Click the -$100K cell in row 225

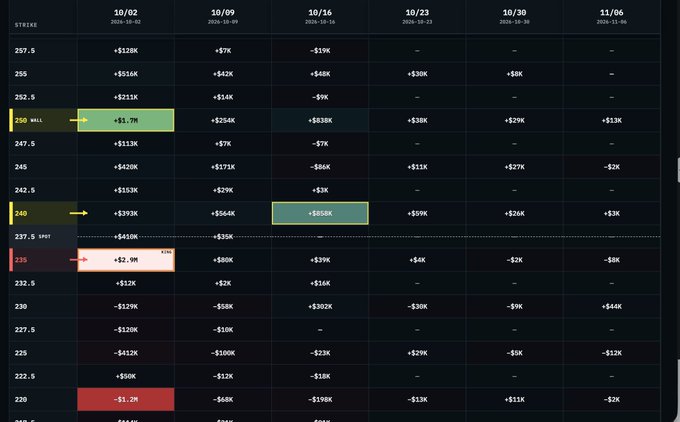pos(223,353)
